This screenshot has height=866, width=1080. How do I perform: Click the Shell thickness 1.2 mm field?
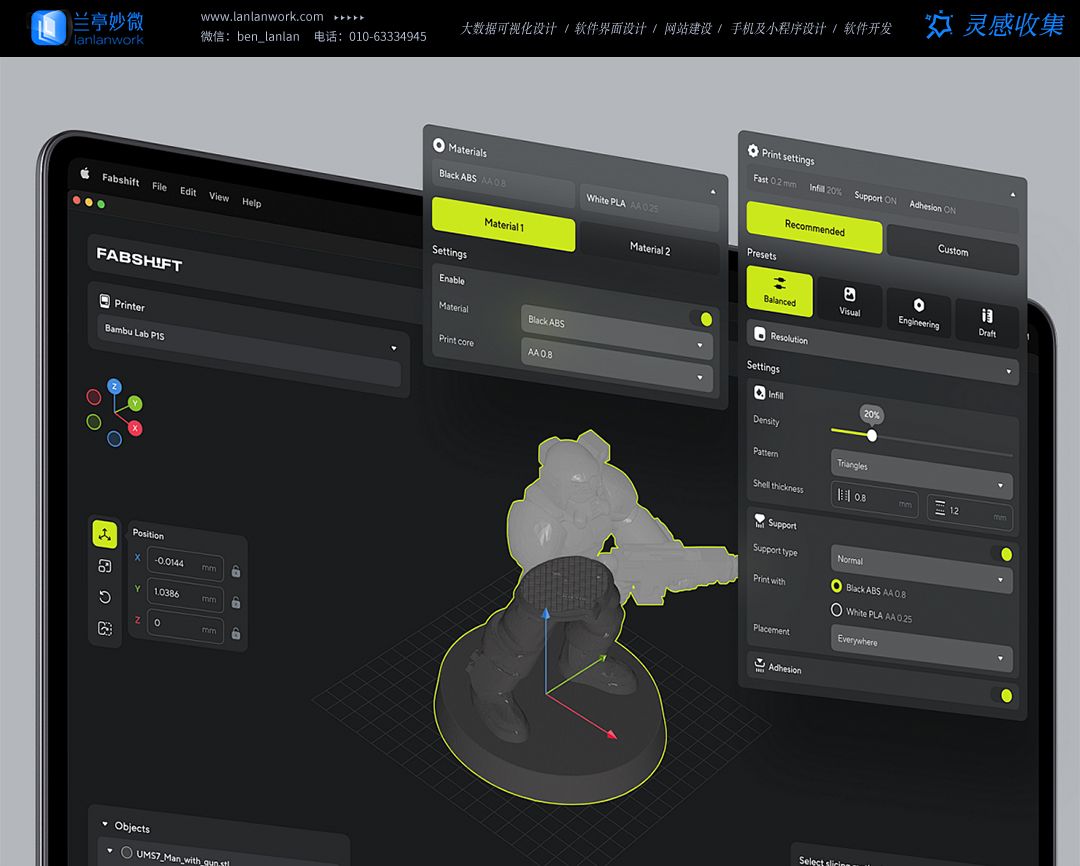click(970, 513)
